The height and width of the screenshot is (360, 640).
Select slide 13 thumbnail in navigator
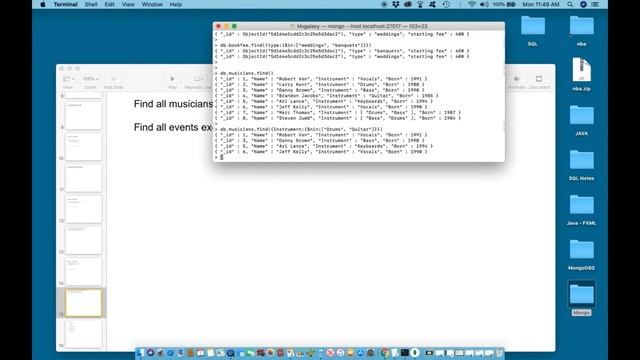point(83,241)
